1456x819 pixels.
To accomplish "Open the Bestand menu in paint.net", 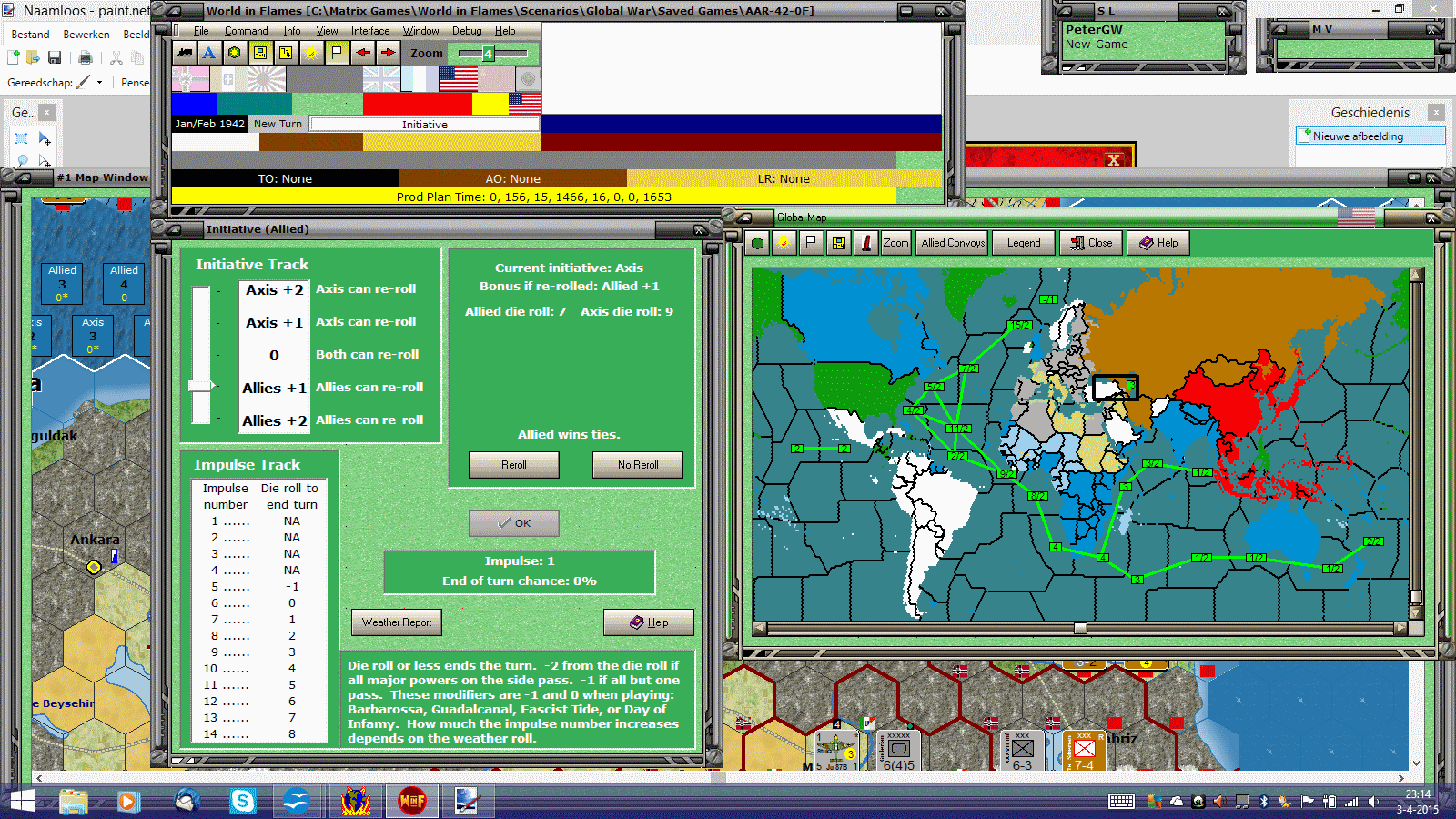I will (30, 35).
